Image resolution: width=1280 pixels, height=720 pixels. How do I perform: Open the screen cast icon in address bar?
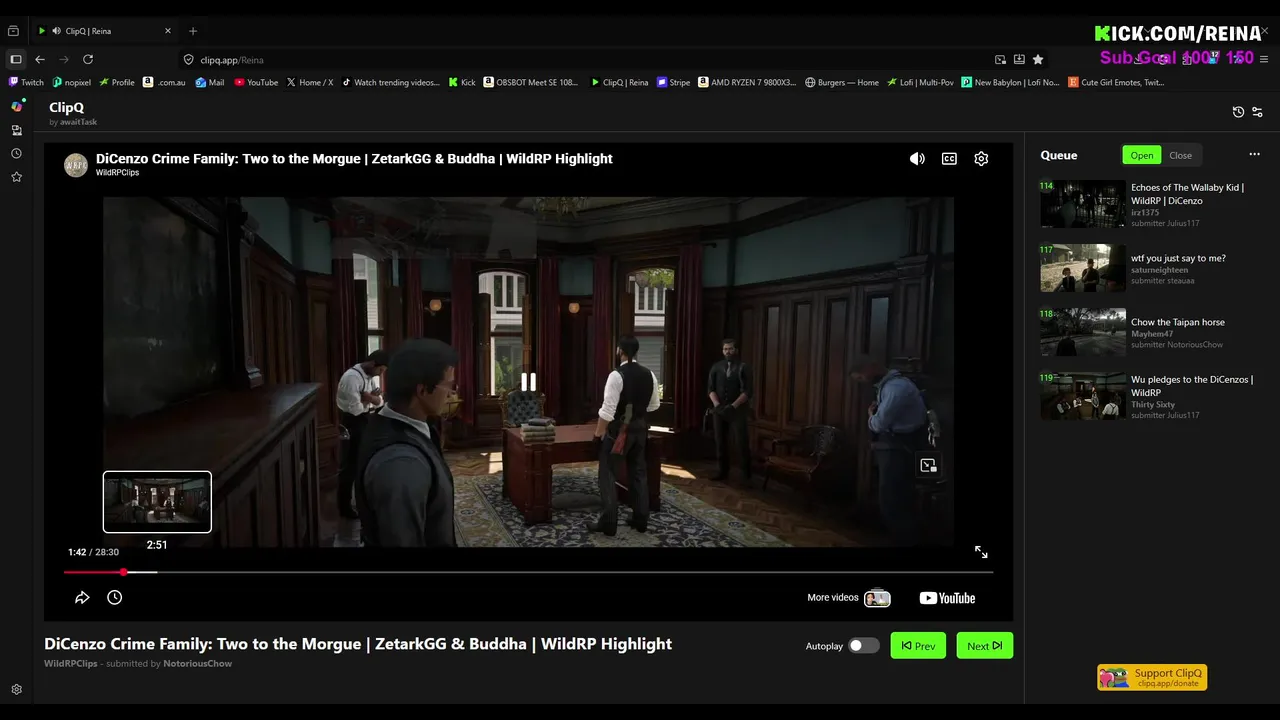point(1000,59)
